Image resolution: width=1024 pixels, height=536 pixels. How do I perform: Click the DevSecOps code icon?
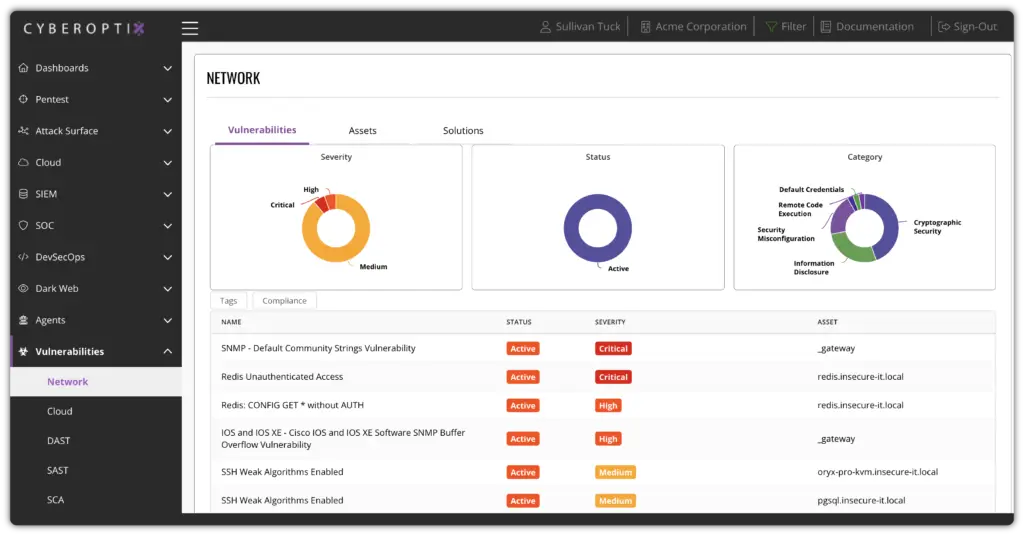tap(24, 257)
